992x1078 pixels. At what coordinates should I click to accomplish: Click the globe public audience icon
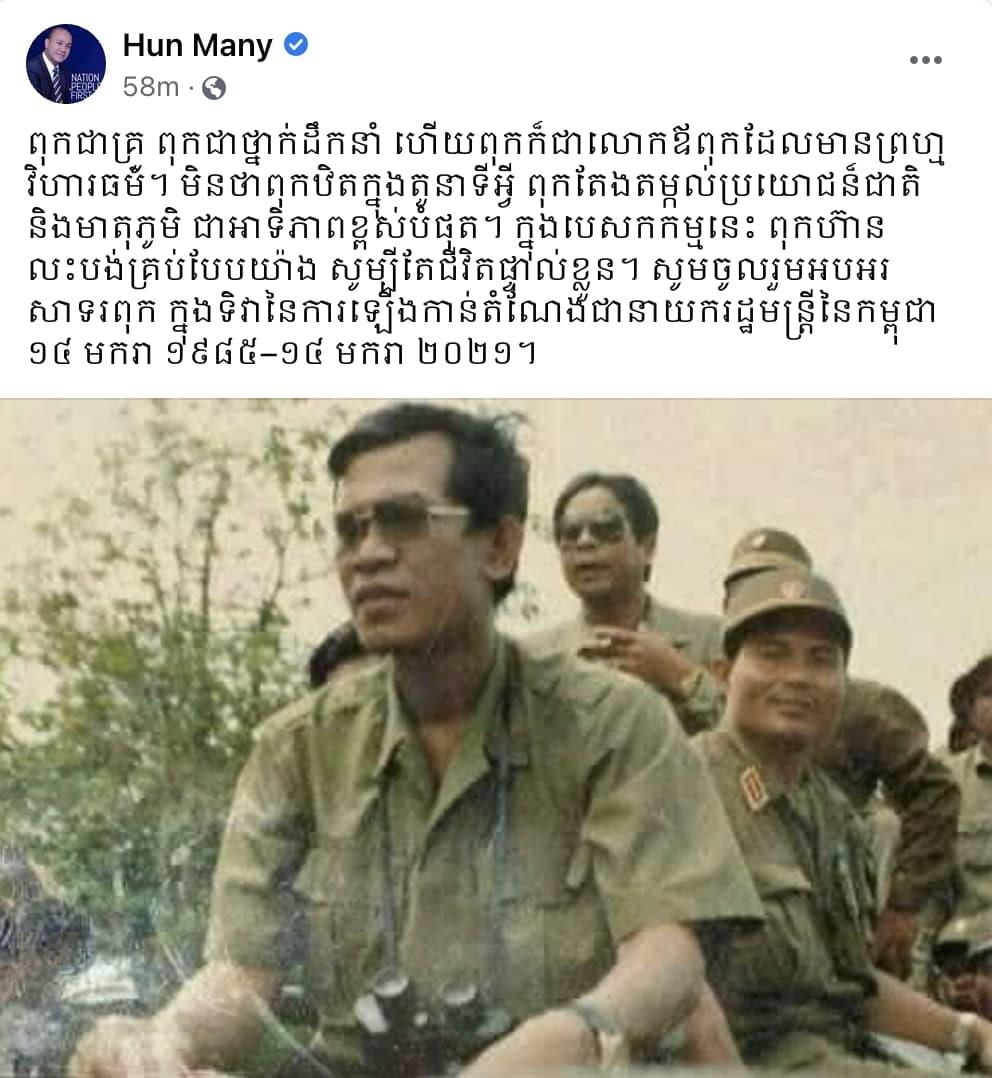click(x=214, y=88)
